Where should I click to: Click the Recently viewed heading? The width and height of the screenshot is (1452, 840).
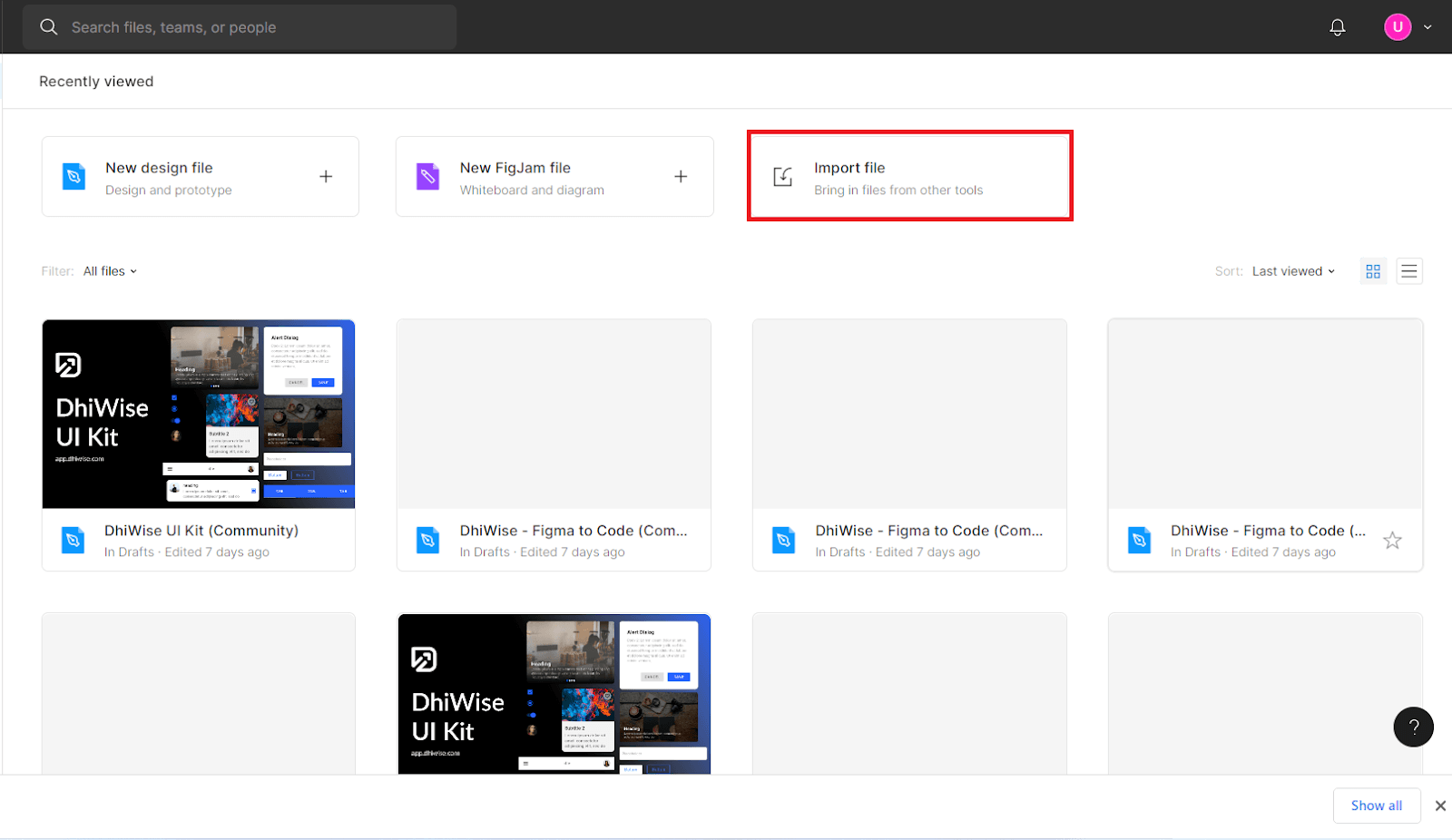click(96, 82)
